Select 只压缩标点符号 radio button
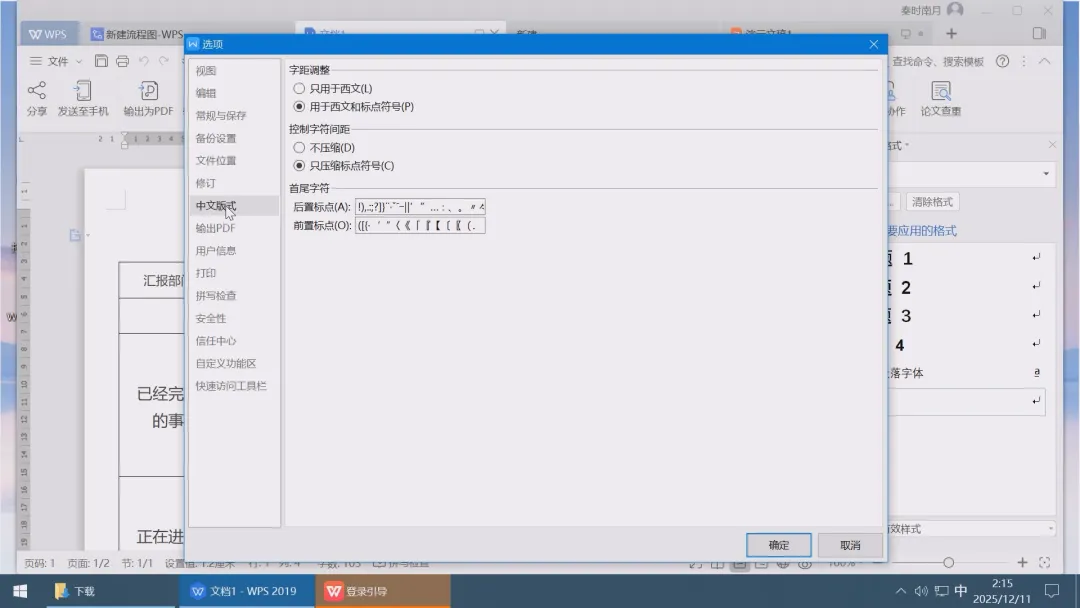 click(299, 165)
